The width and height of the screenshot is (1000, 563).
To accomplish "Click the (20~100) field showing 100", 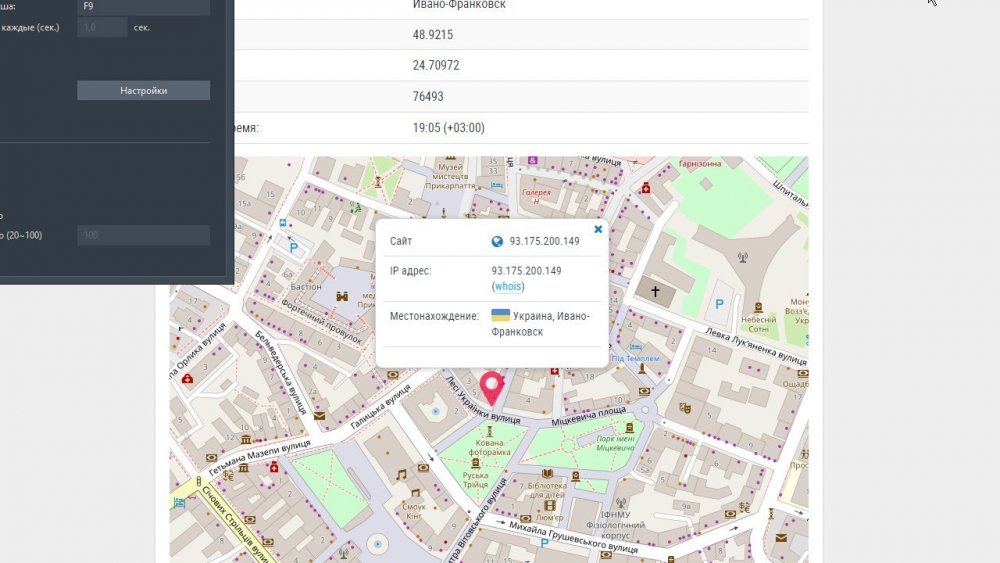I will pyautogui.click(x=143, y=235).
